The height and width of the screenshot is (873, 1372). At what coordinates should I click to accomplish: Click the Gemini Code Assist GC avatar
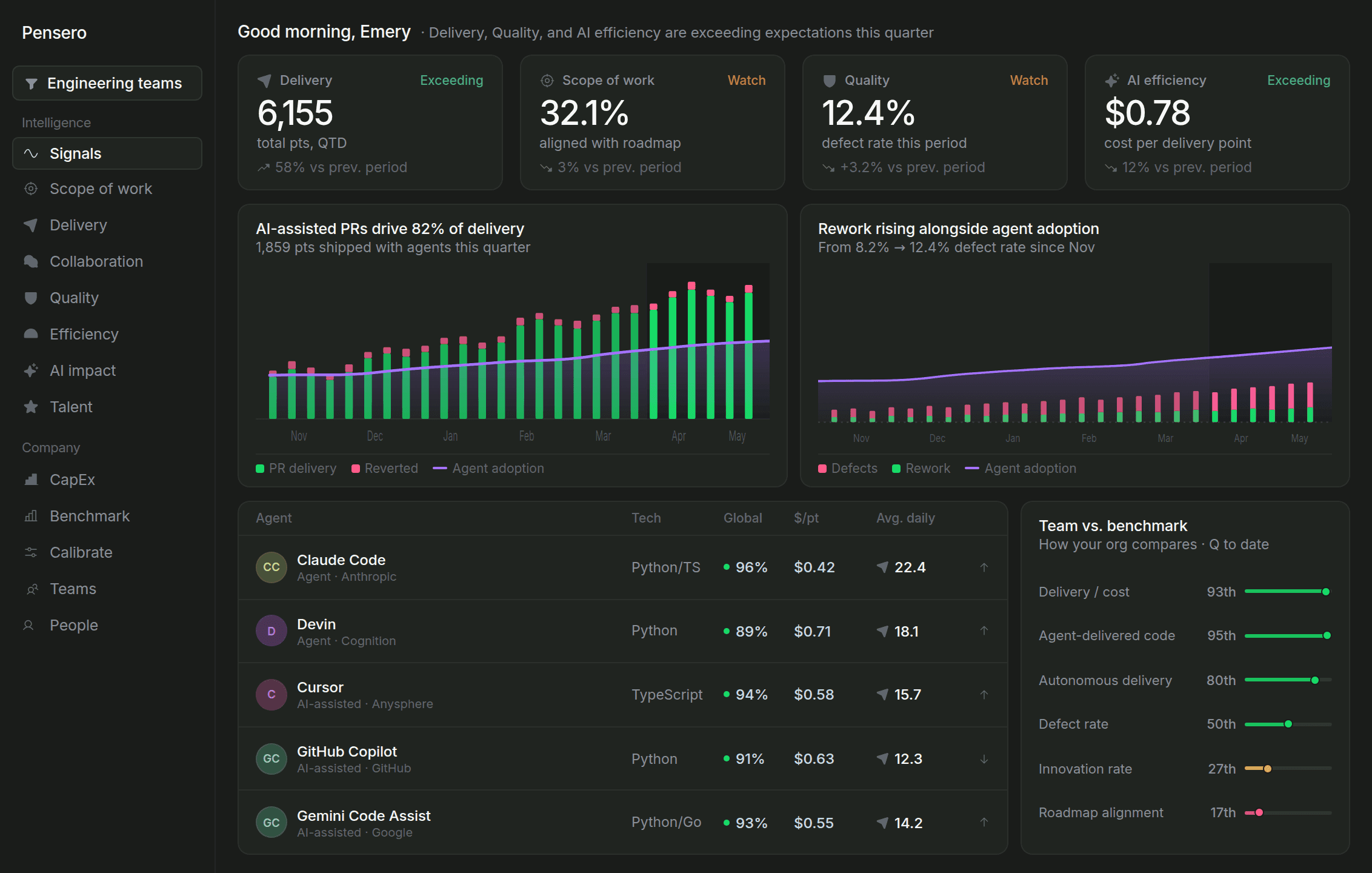pyautogui.click(x=271, y=823)
